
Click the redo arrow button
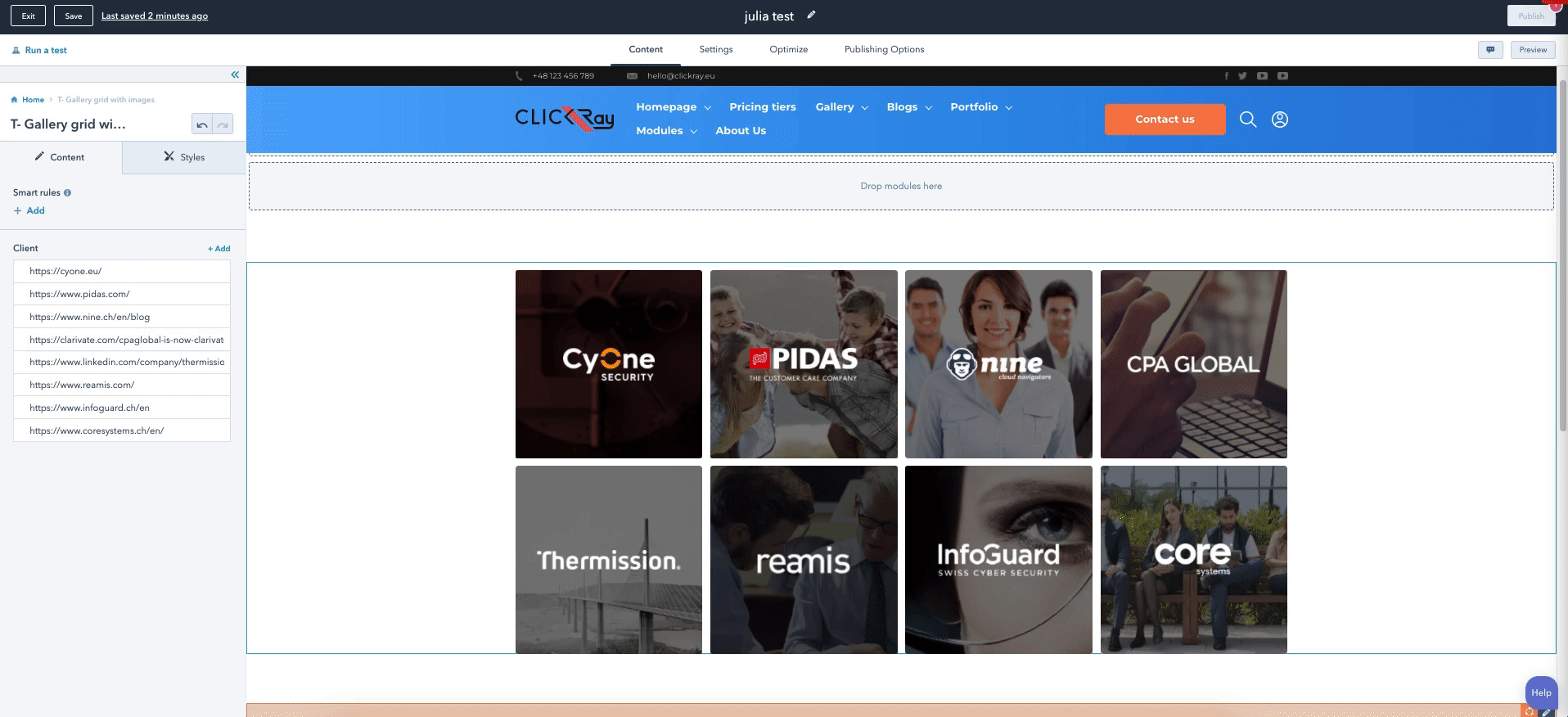pyautogui.click(x=223, y=124)
